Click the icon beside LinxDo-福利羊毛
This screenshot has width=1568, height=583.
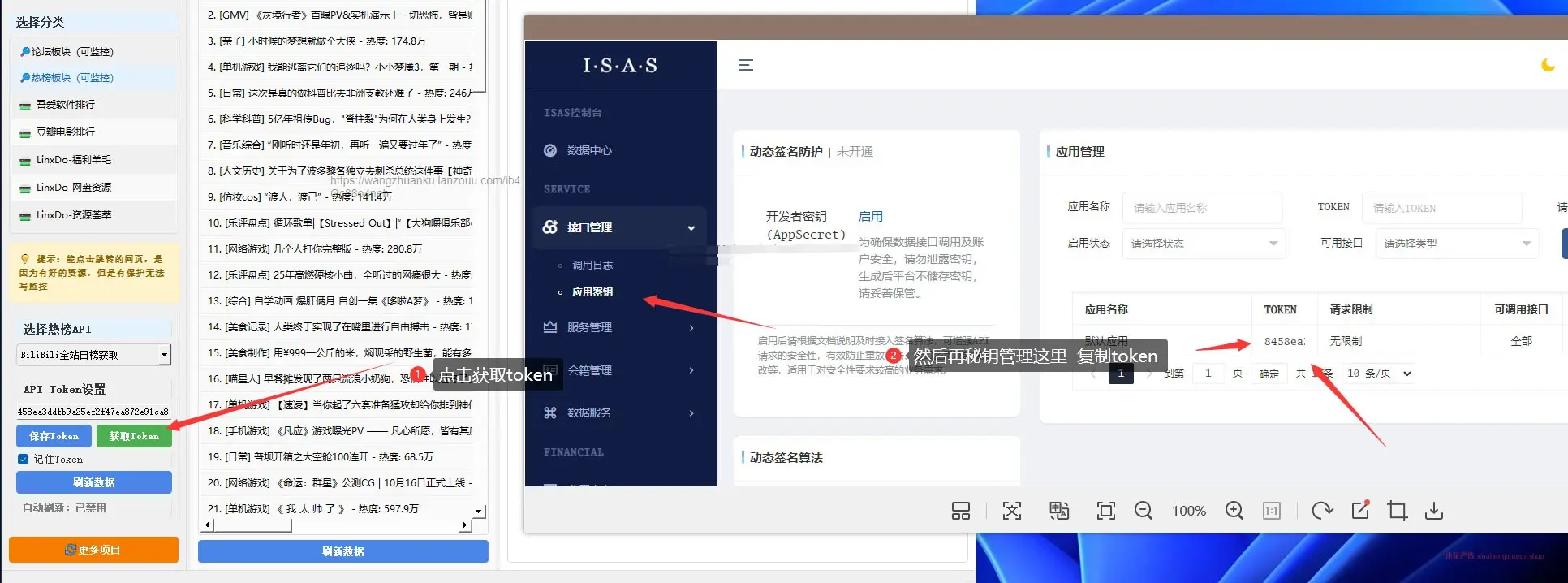pos(25,162)
